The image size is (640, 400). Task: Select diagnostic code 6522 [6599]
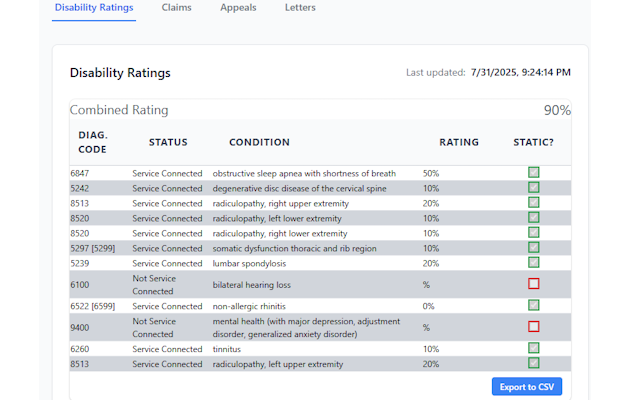click(x=93, y=307)
